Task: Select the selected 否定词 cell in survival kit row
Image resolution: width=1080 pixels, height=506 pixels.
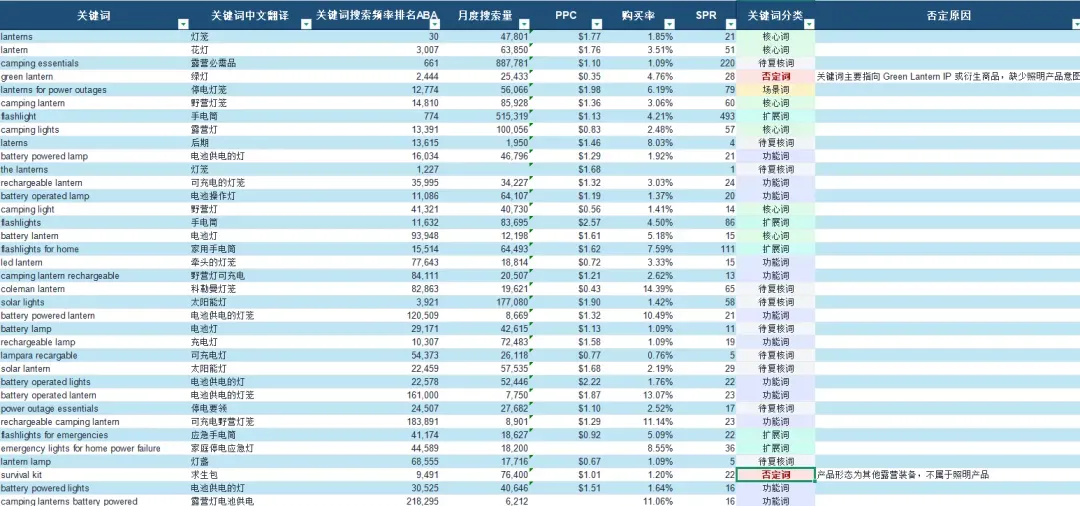Action: 776,475
